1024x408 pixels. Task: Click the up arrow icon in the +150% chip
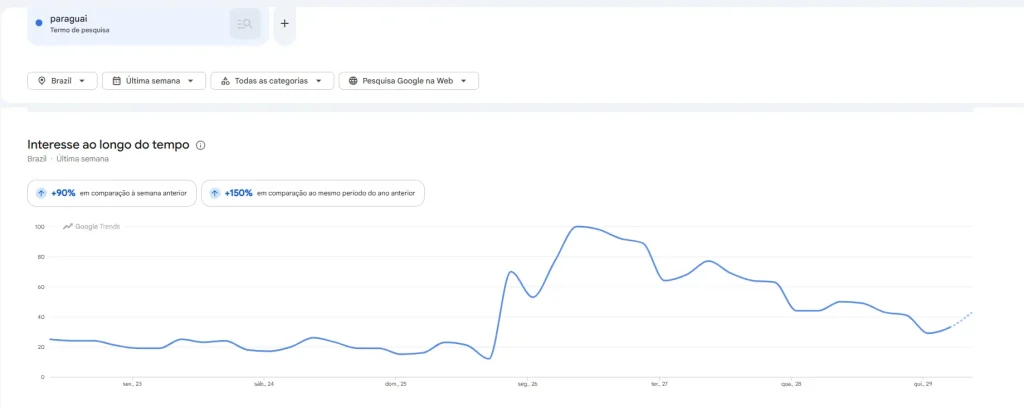[215, 193]
